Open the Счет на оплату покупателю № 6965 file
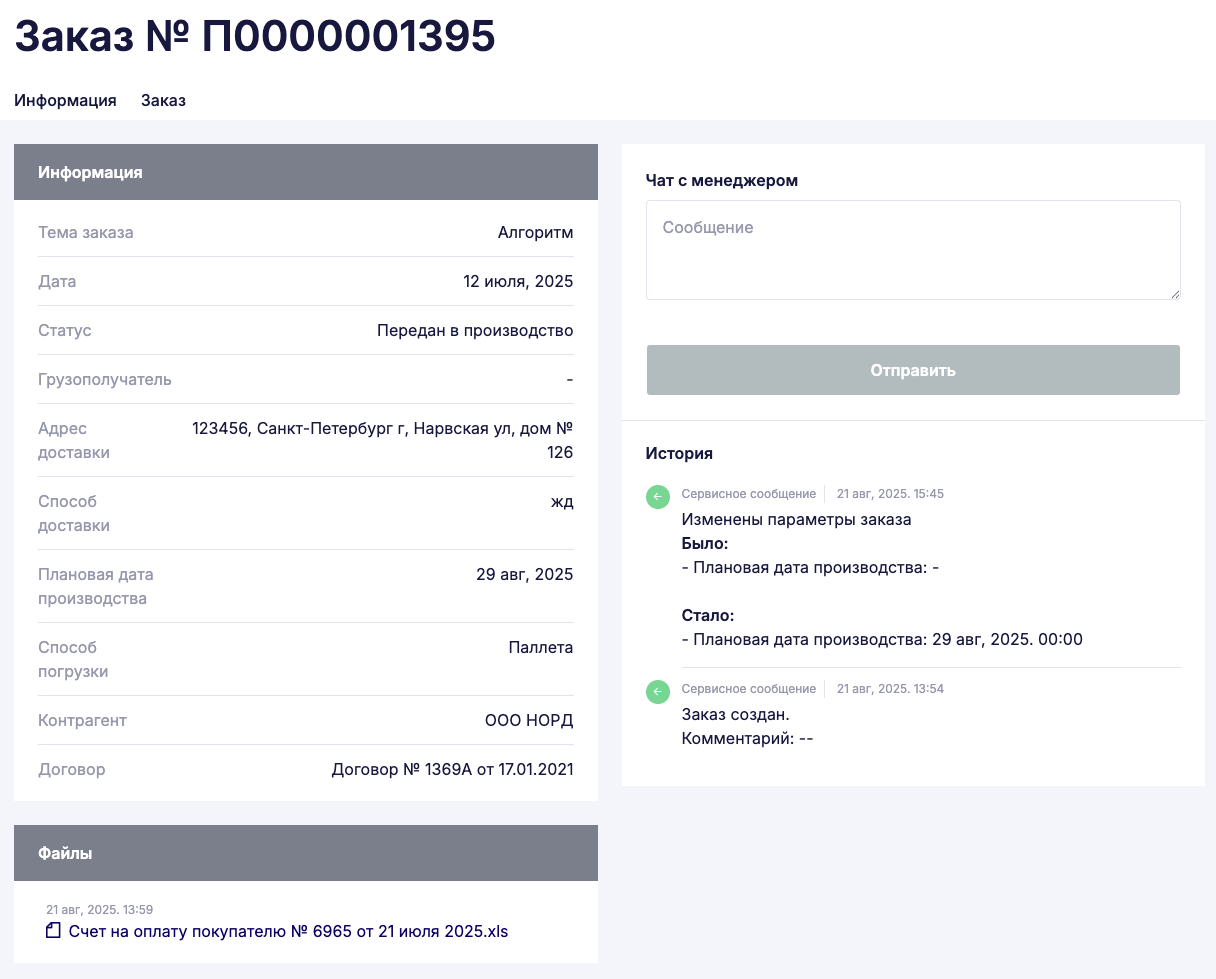 point(288,931)
